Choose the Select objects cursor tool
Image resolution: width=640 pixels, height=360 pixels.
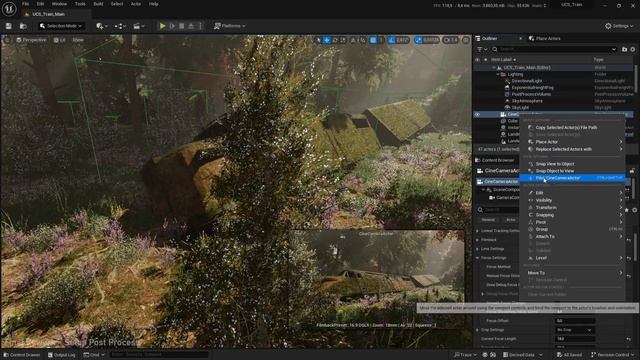click(x=319, y=40)
